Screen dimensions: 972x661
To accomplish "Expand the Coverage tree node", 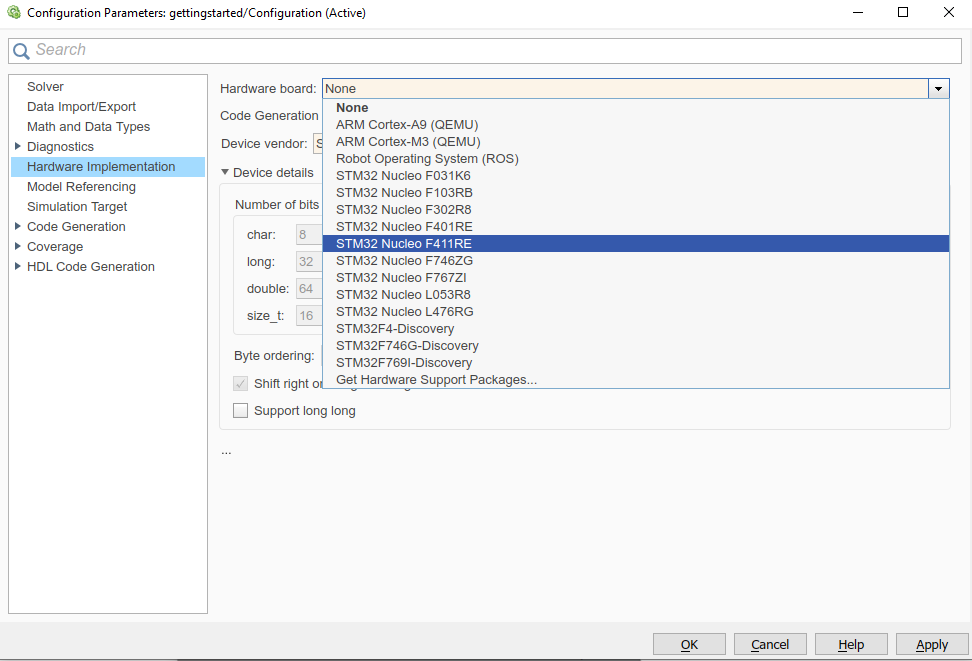I will (17, 246).
